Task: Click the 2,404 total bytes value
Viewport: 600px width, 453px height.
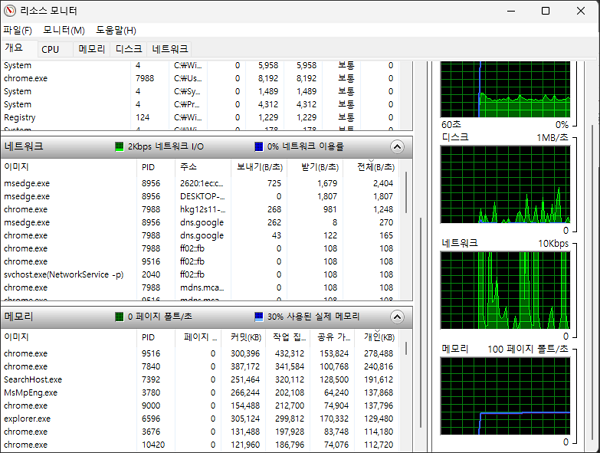Action: click(383, 184)
